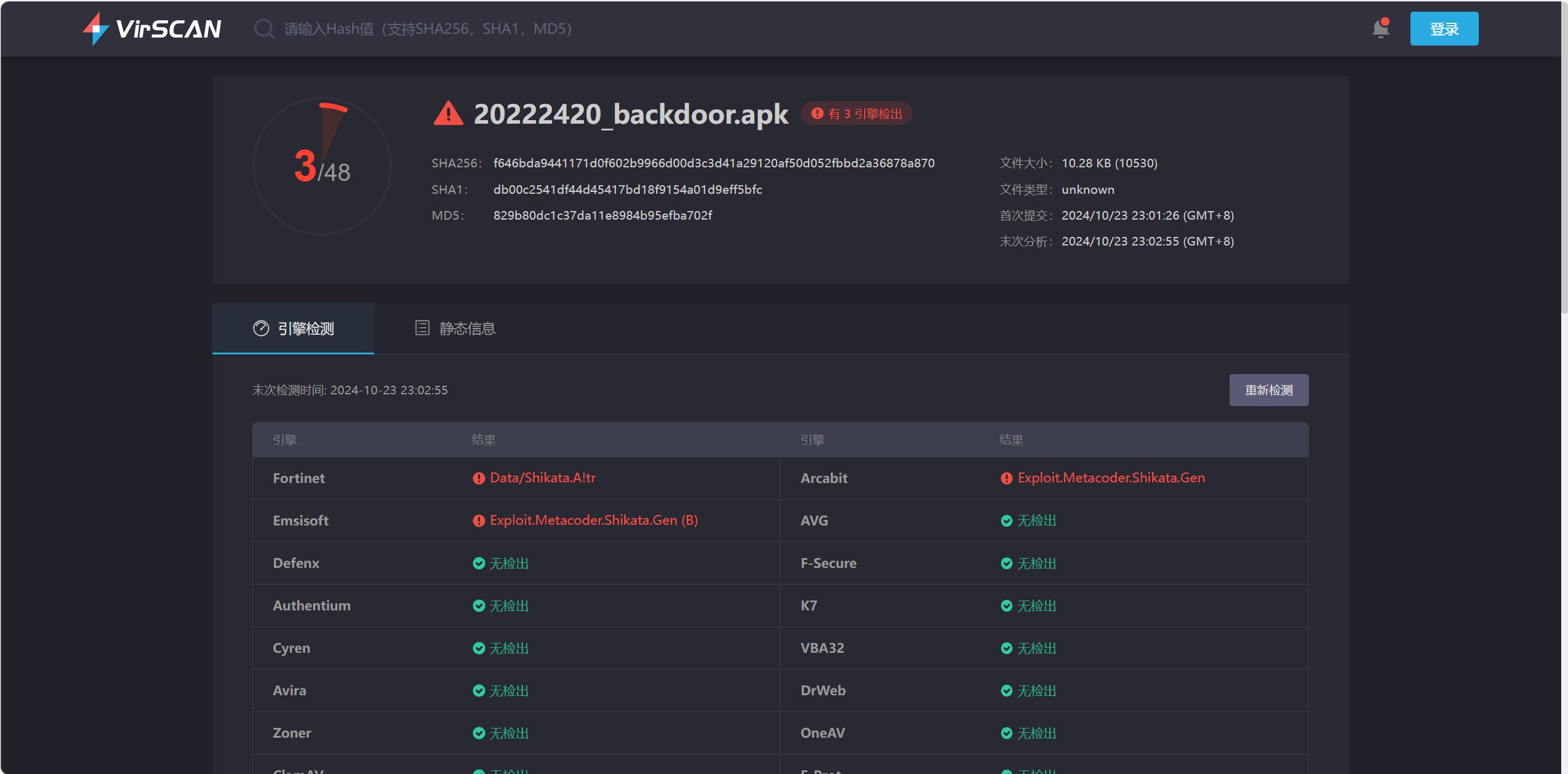
Task: Click Data/Shikata.A!tr result
Action: [543, 478]
